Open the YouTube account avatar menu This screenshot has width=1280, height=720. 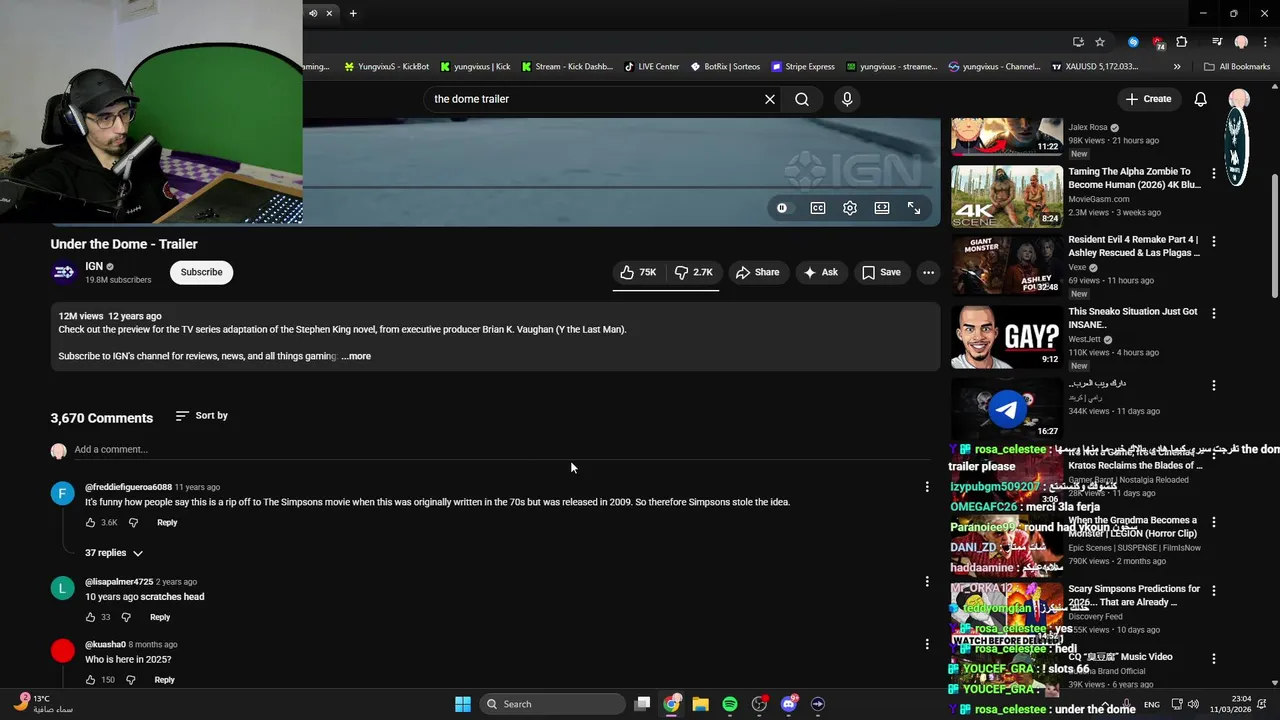1239,99
